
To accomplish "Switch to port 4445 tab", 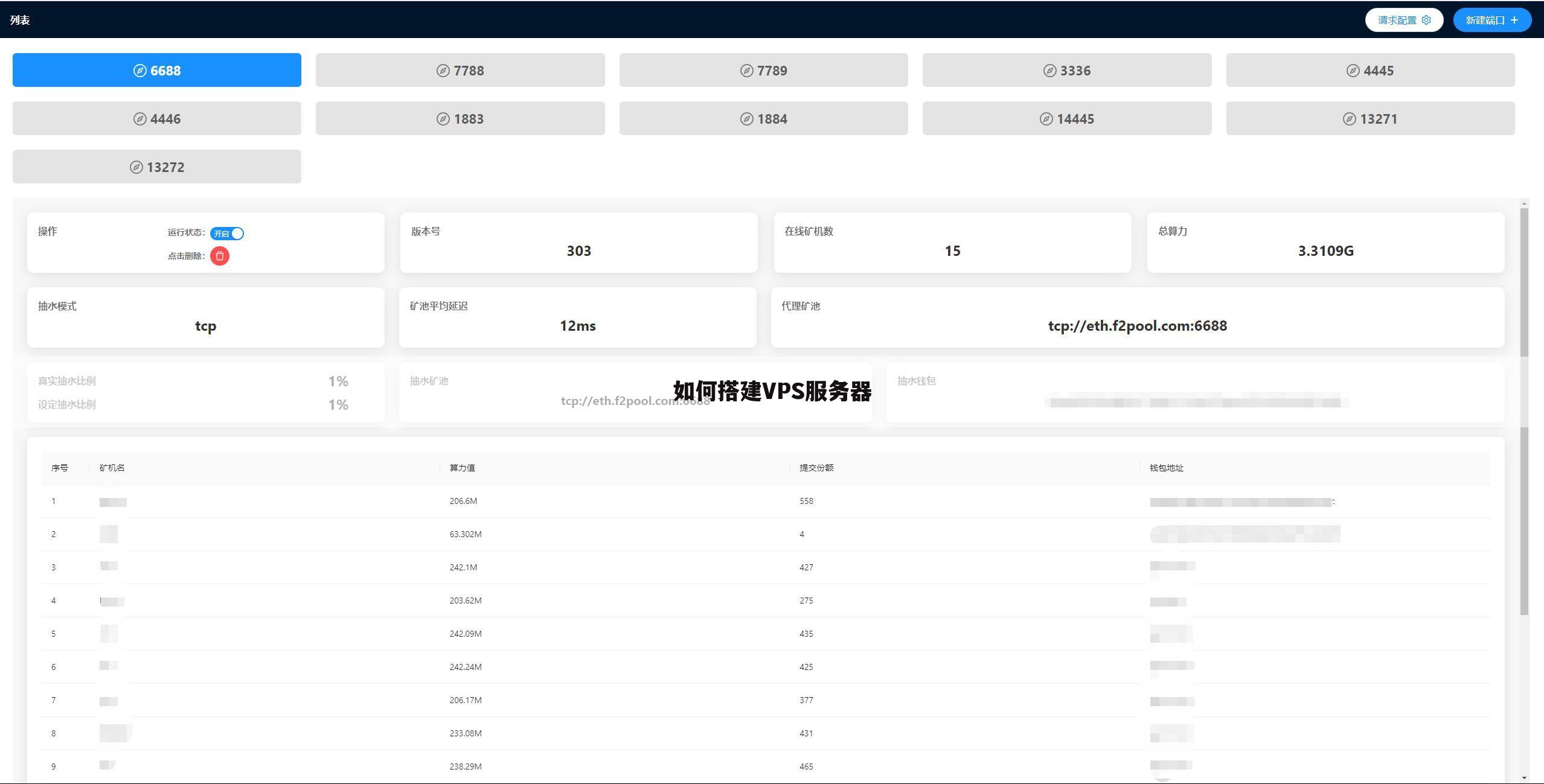I will [1370, 70].
